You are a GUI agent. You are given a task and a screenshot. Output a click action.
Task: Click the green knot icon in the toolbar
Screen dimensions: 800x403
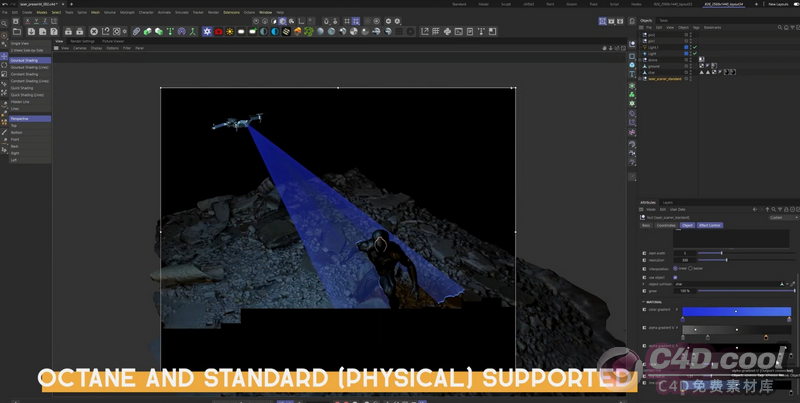[309, 32]
